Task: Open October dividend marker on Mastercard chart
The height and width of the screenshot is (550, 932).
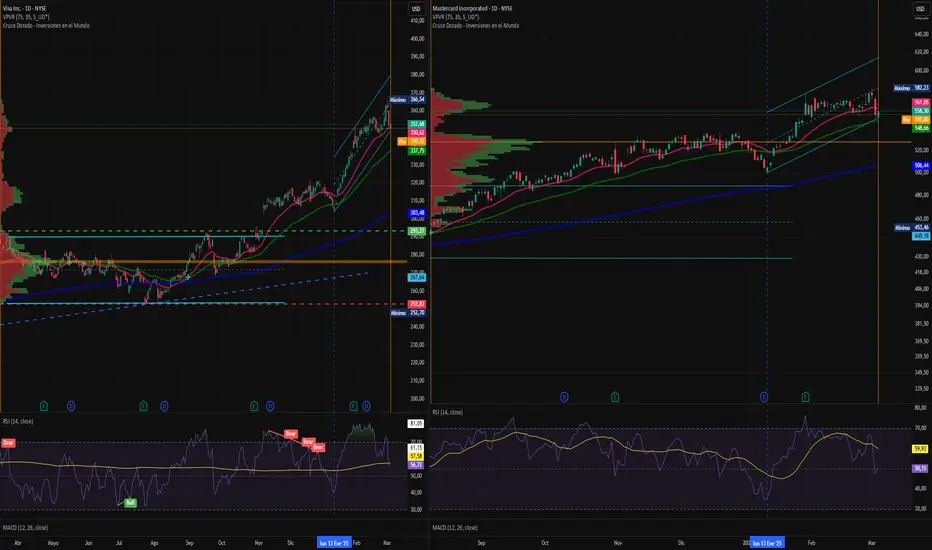Action: pos(564,397)
